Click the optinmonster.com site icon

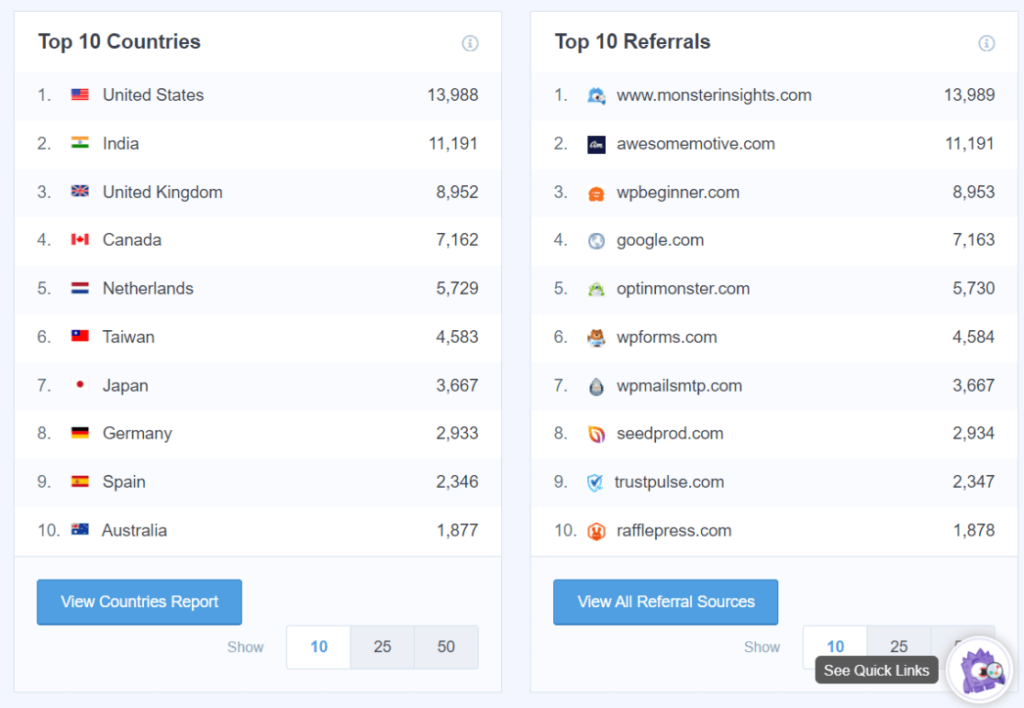(597, 288)
